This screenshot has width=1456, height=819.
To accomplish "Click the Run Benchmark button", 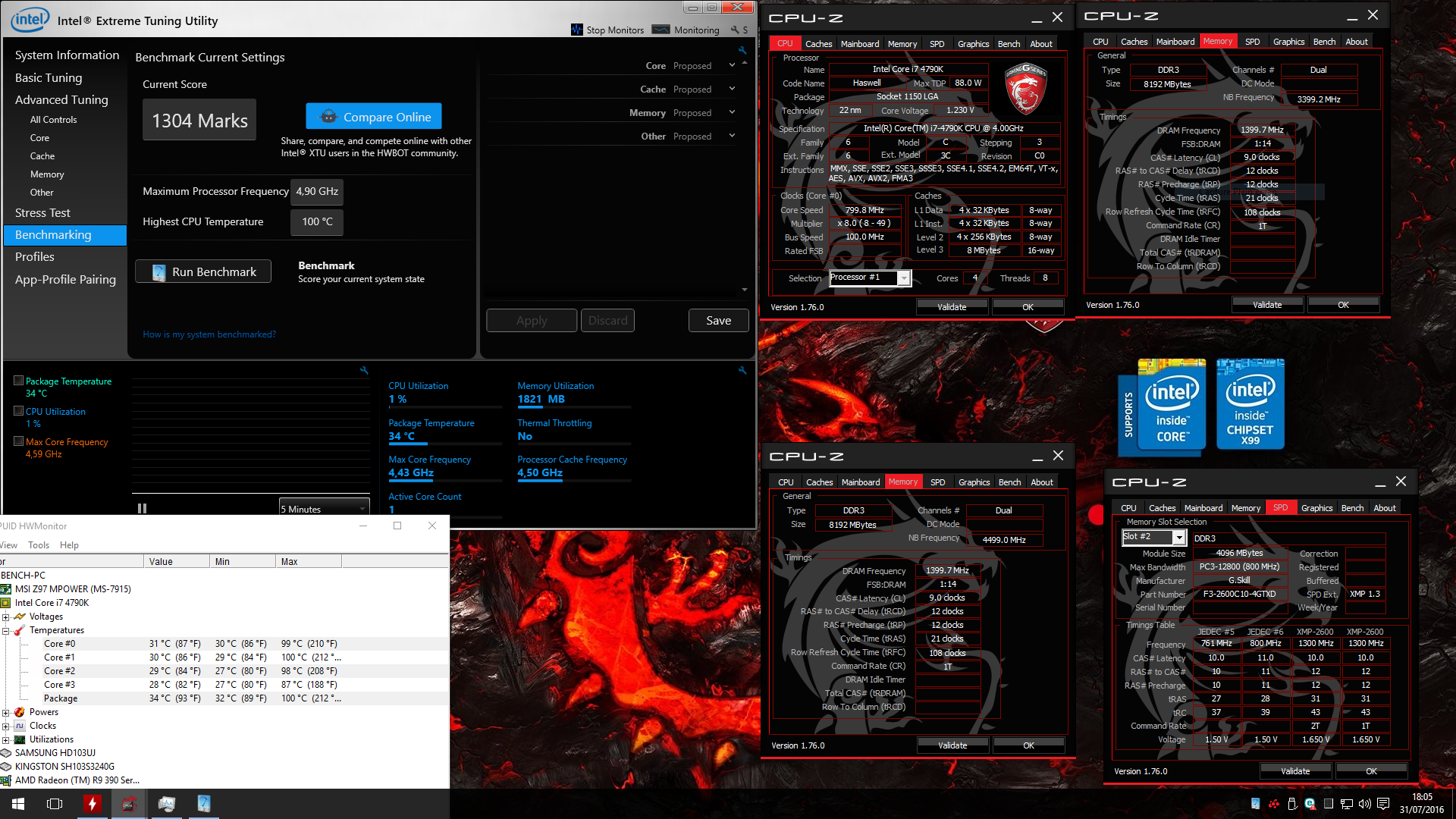I will pos(203,271).
